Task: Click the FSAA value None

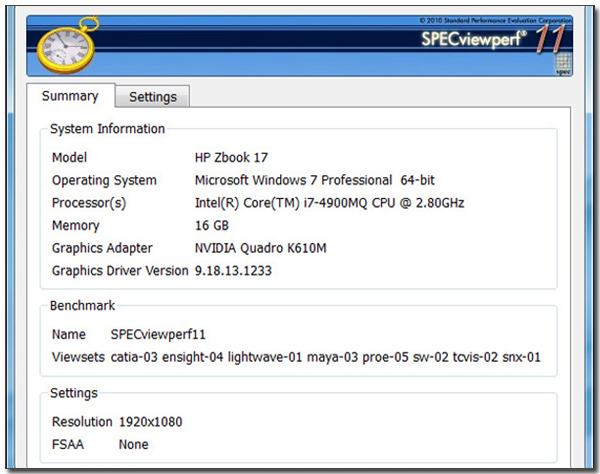Action: [133, 444]
